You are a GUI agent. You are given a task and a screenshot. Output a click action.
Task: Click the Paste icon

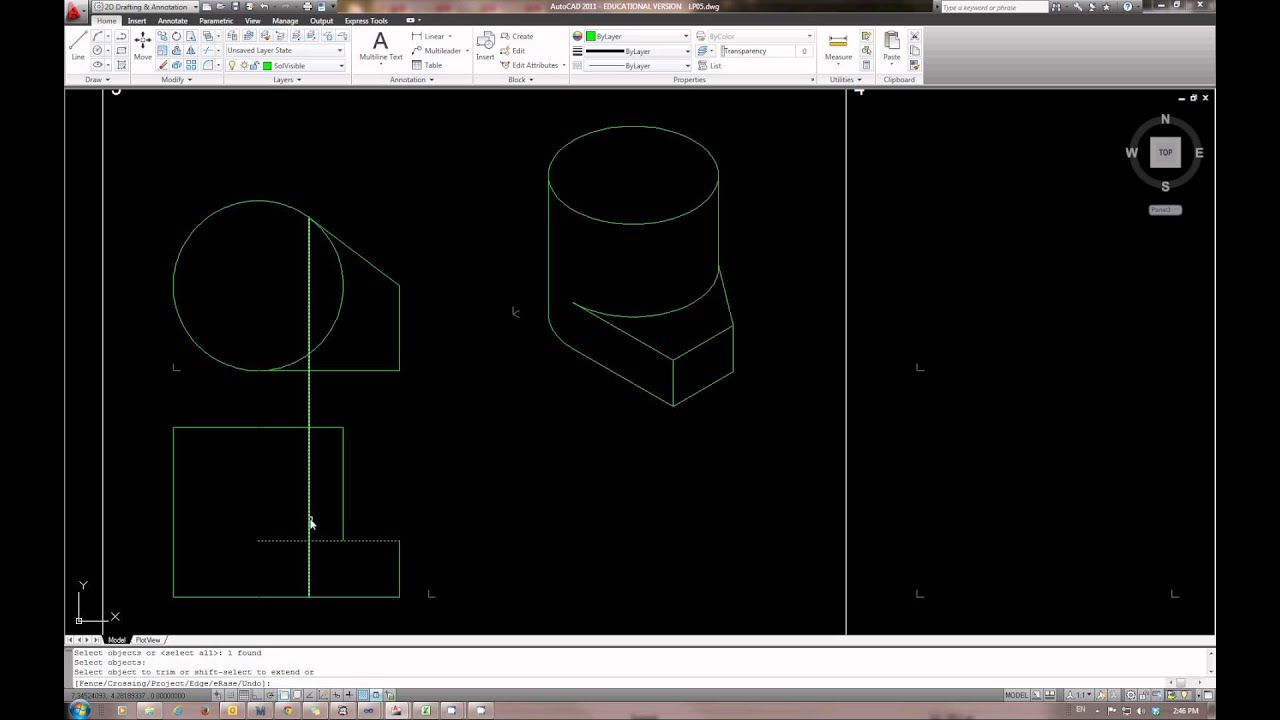click(x=891, y=46)
